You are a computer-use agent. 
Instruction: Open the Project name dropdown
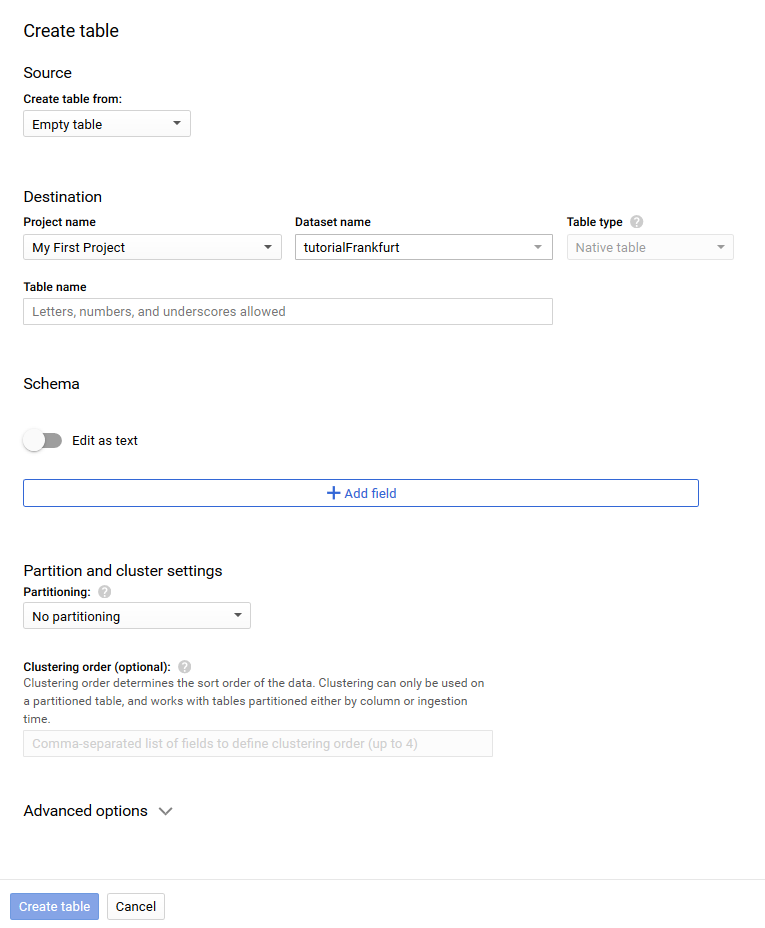tap(153, 247)
